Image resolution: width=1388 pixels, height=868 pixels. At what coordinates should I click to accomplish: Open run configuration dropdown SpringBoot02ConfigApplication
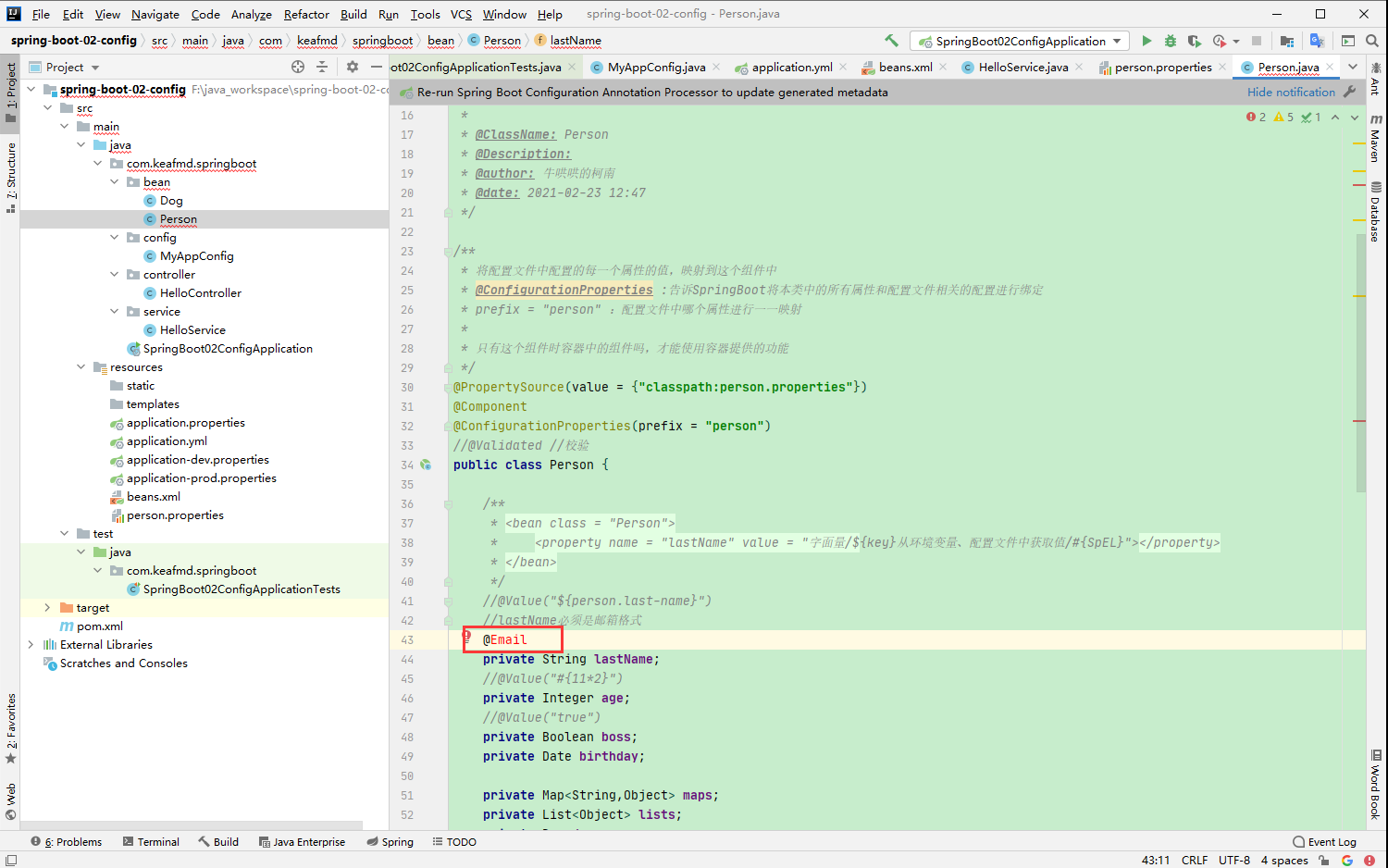[1019, 41]
